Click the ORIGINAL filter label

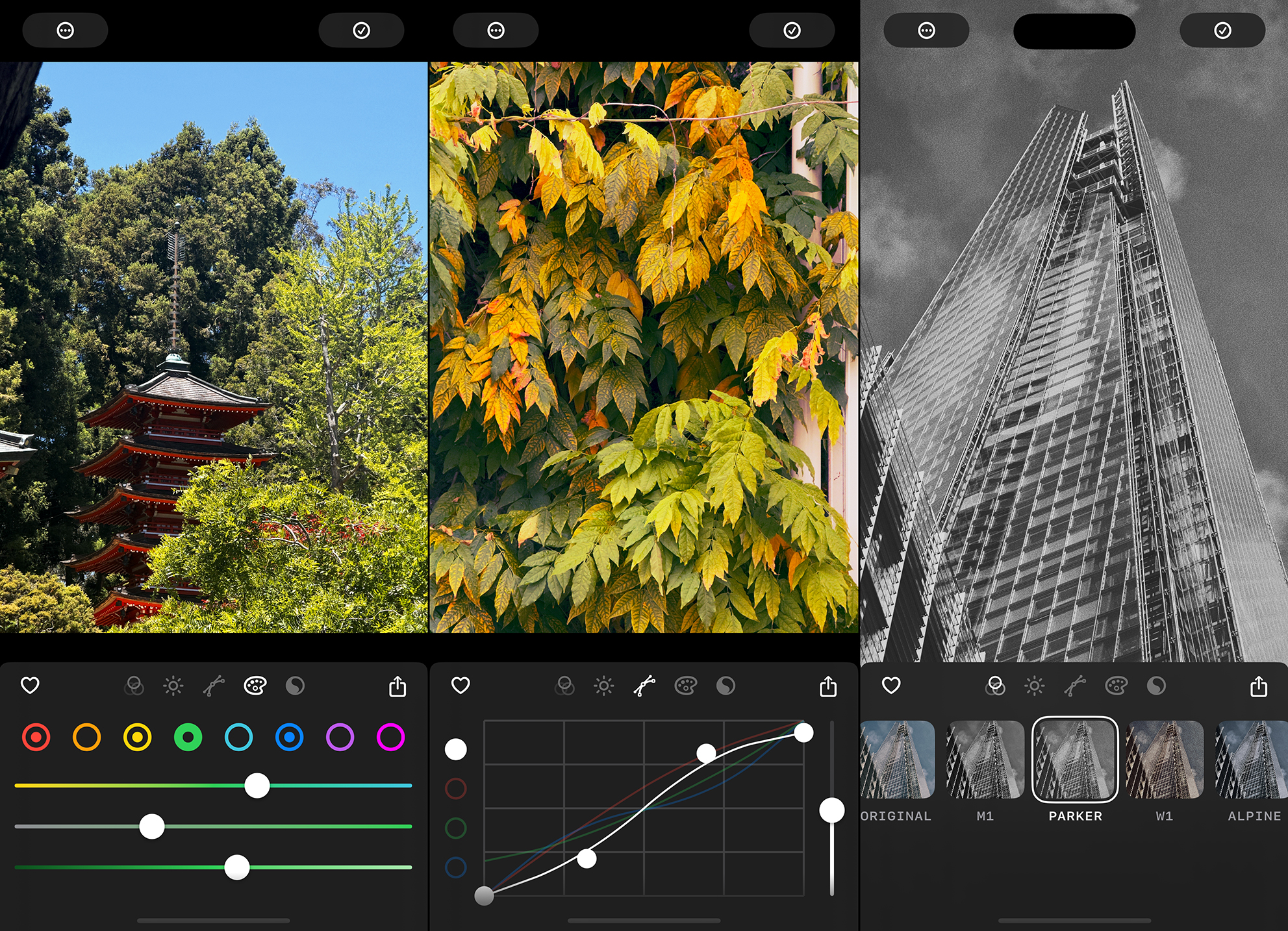click(x=896, y=816)
